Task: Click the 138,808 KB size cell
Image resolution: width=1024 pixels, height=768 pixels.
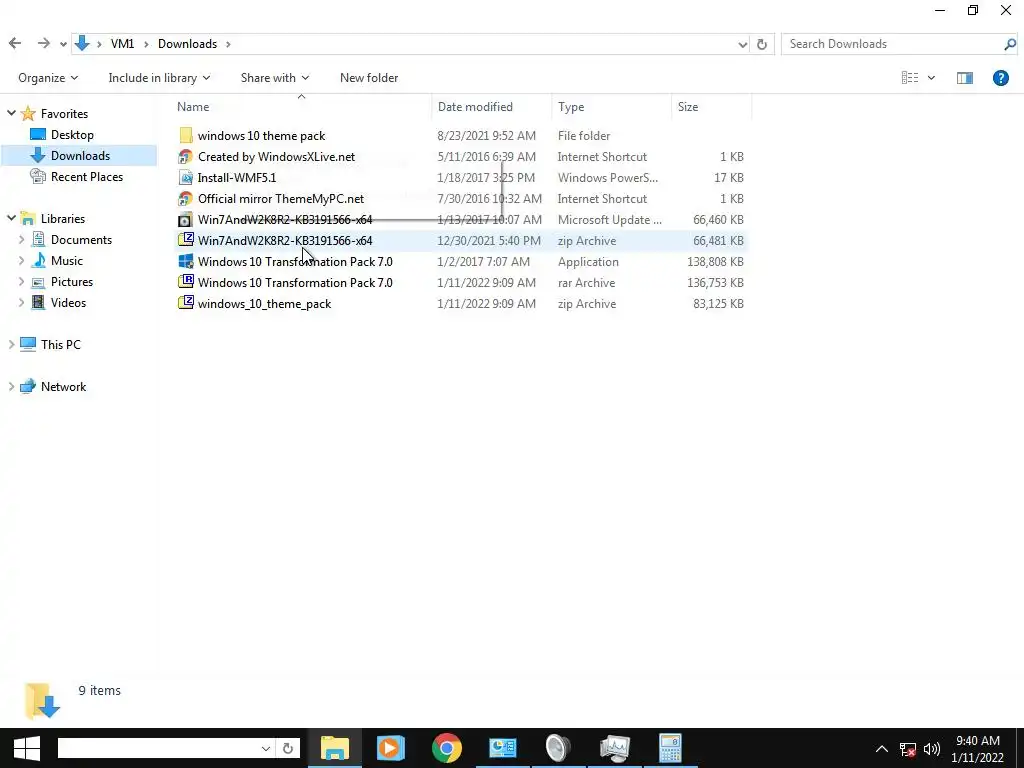Action: (x=715, y=261)
